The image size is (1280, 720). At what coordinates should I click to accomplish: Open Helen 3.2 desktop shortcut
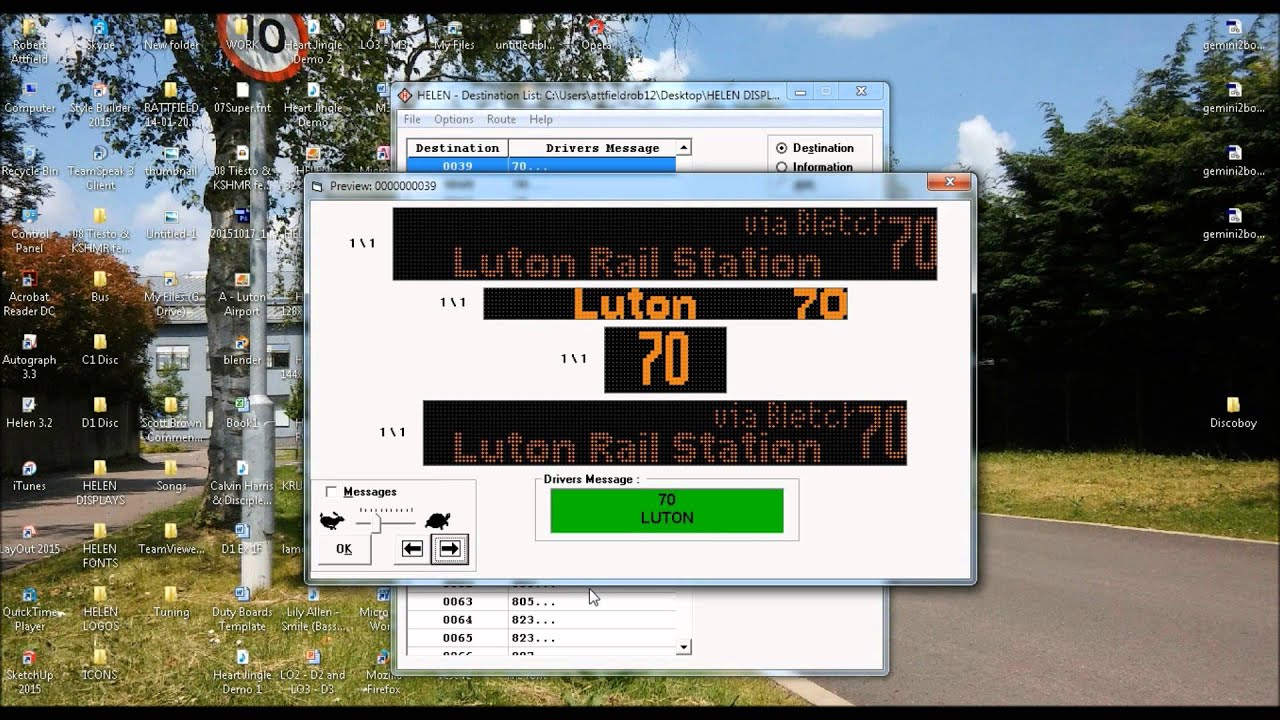click(x=29, y=412)
